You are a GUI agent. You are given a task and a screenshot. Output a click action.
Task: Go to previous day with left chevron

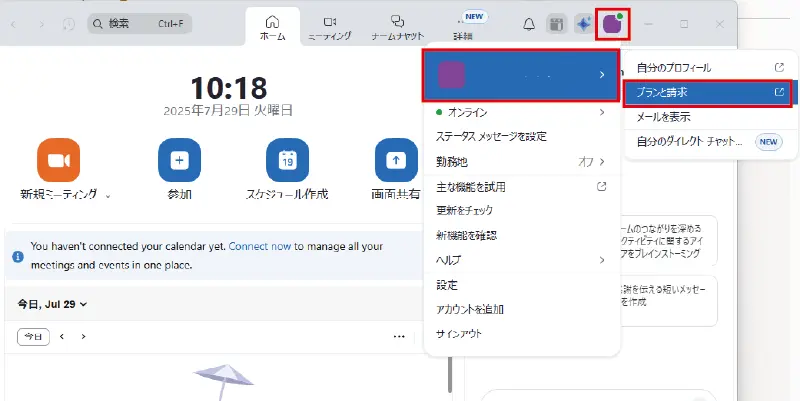click(x=62, y=336)
